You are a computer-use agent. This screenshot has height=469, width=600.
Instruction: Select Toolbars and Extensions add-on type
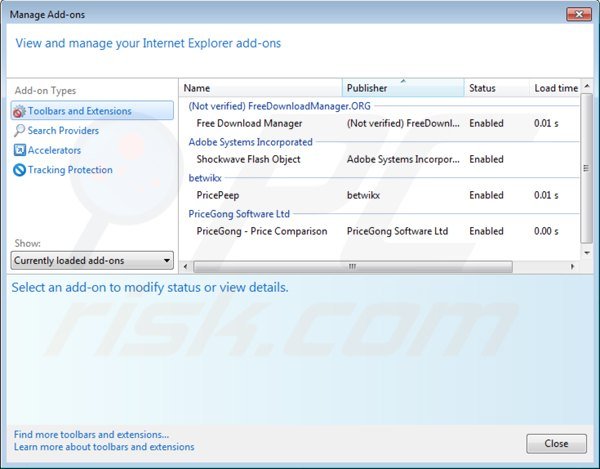tap(92, 111)
